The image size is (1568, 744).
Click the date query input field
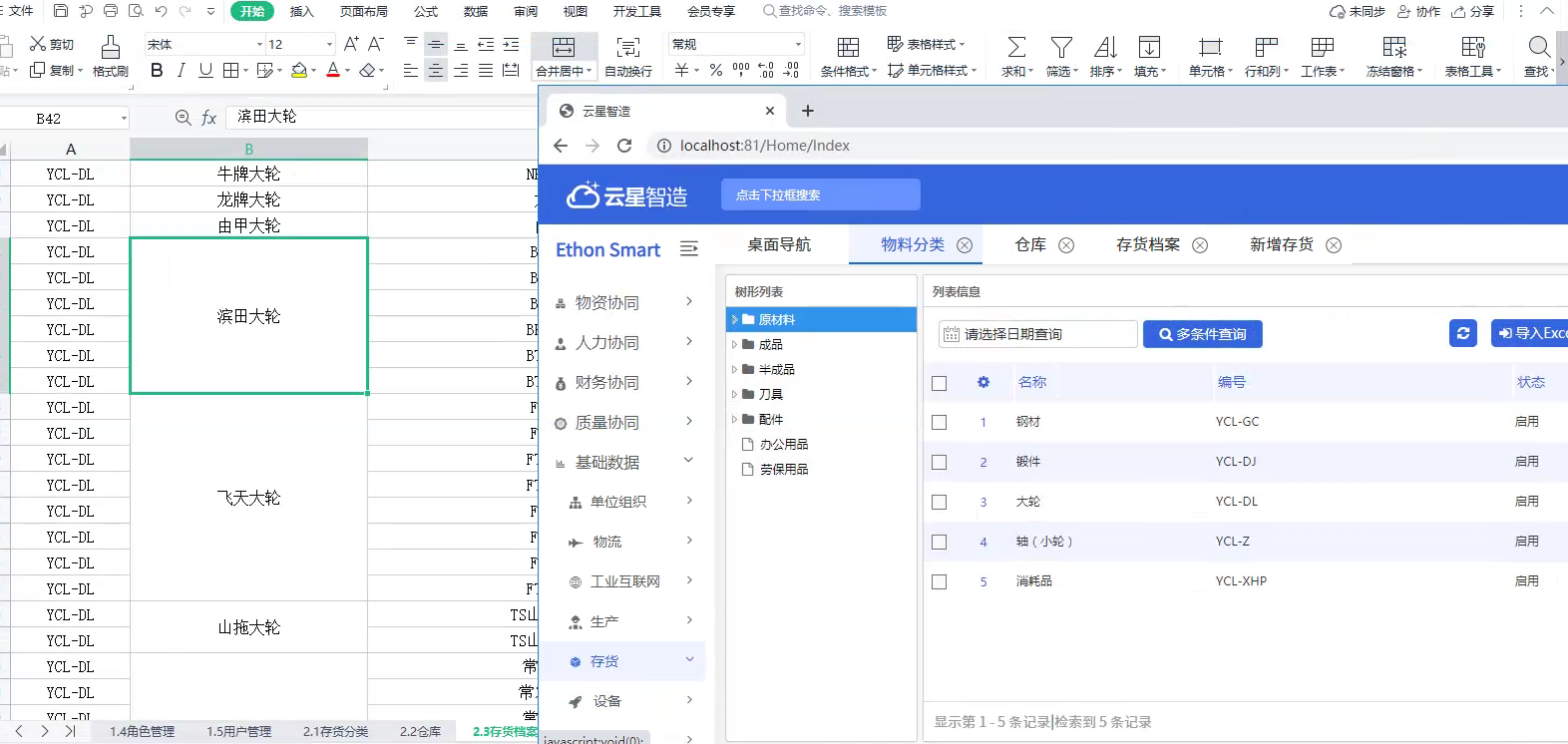[1037, 334]
